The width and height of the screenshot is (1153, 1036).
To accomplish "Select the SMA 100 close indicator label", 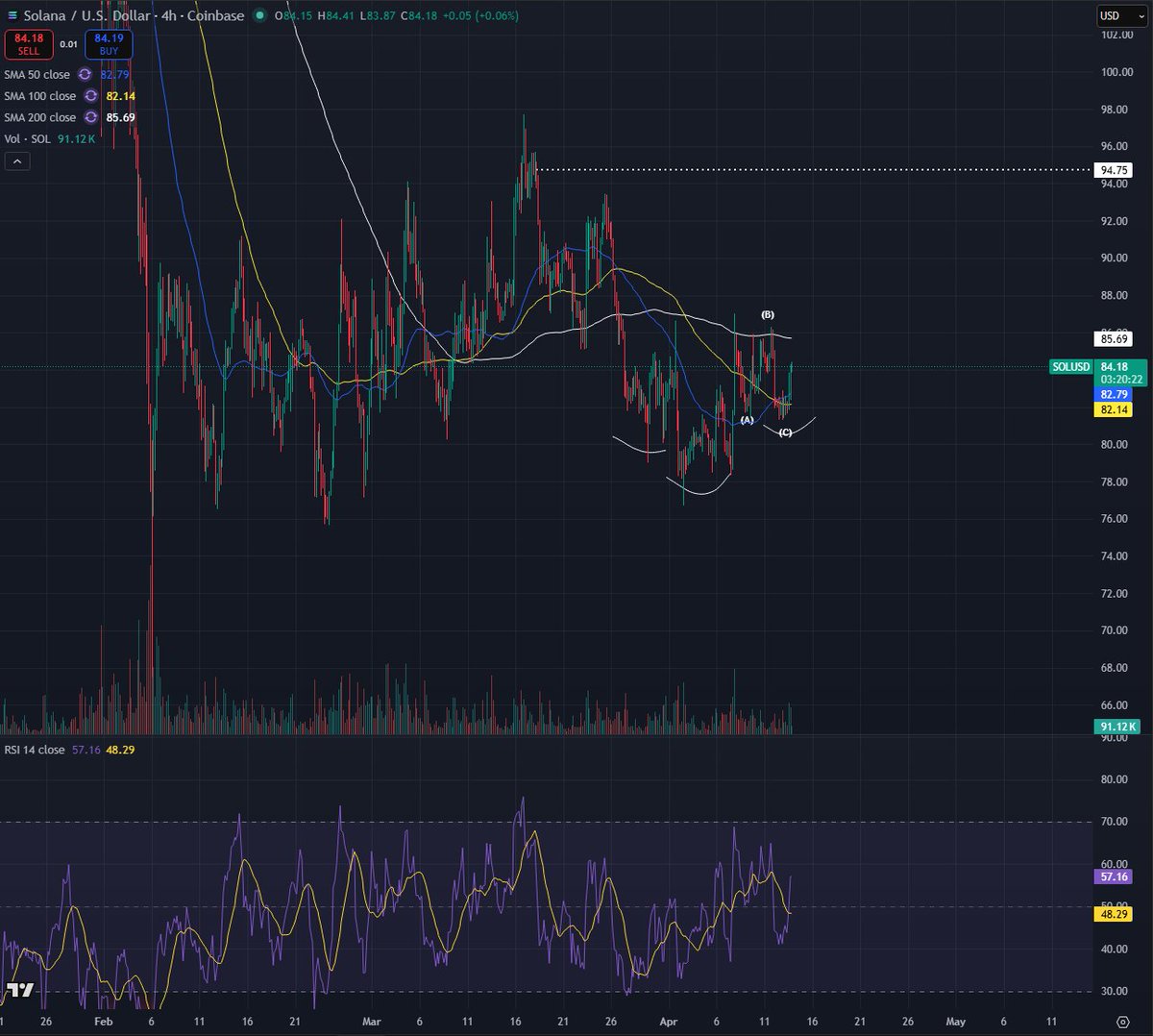I will point(39,96).
